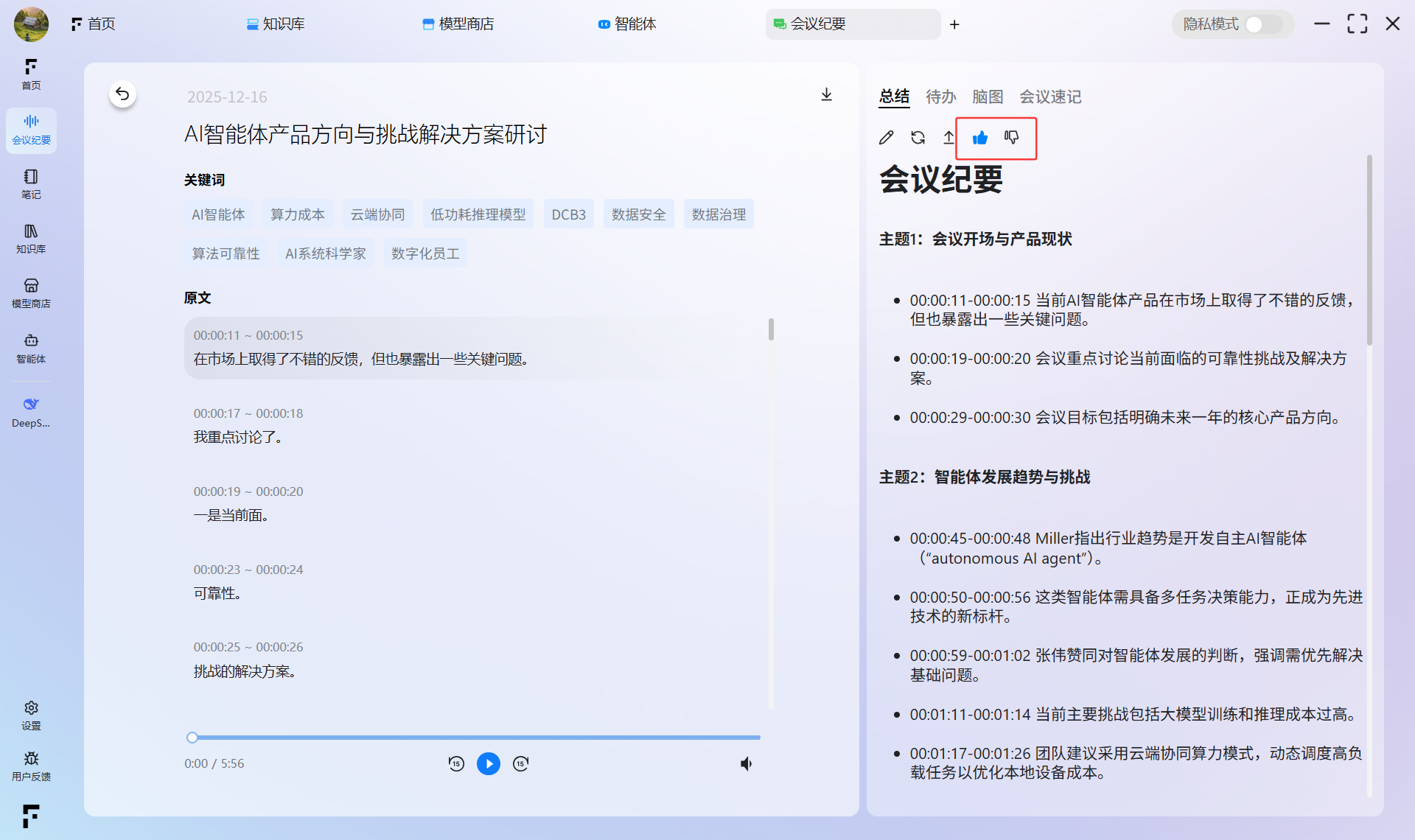The image size is (1415, 840).
Task: Switch to the 脑图 tab
Action: click(x=988, y=97)
